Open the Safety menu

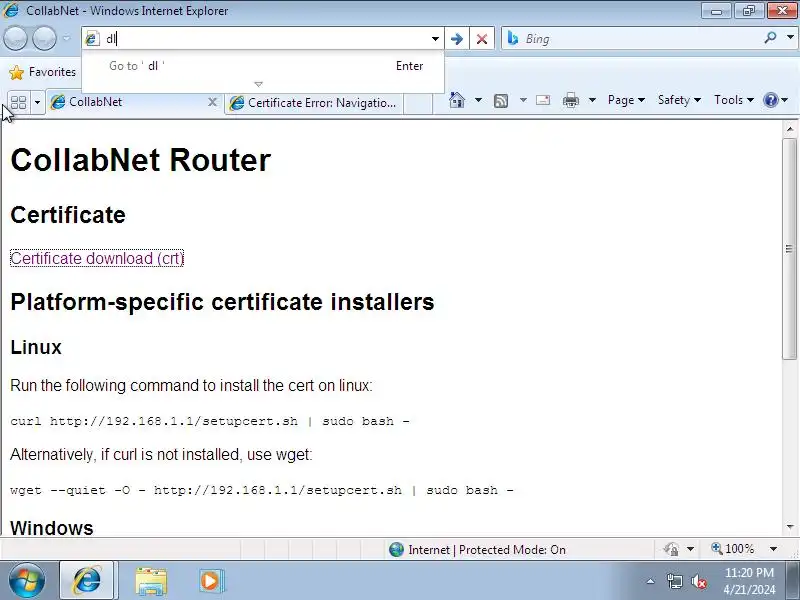click(679, 100)
